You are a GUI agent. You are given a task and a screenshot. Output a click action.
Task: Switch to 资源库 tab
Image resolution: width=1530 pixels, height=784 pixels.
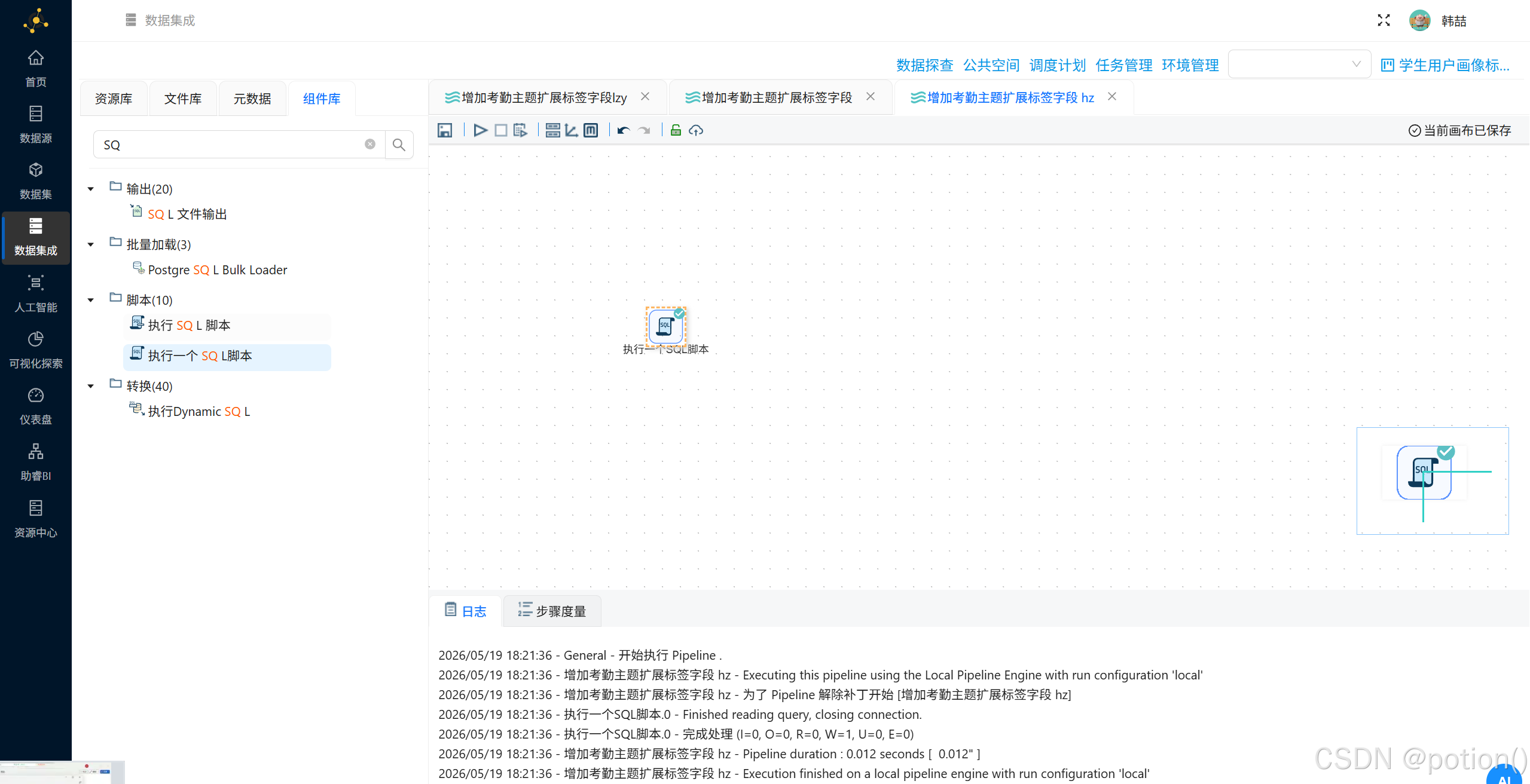point(114,99)
